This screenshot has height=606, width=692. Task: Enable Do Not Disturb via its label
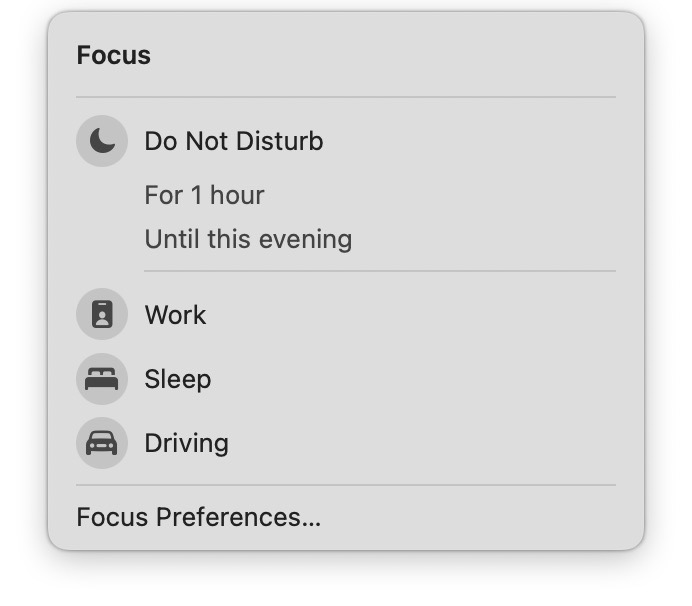233,142
